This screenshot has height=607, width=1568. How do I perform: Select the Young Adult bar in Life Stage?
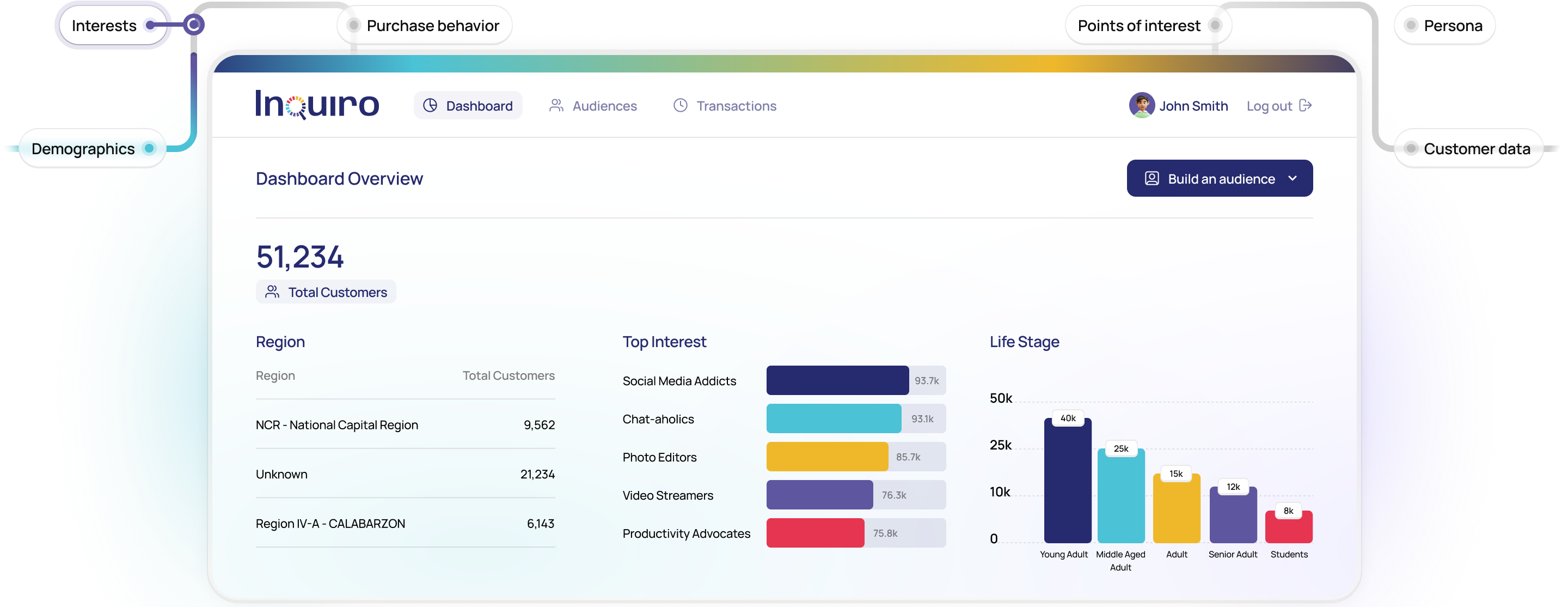(1067, 482)
